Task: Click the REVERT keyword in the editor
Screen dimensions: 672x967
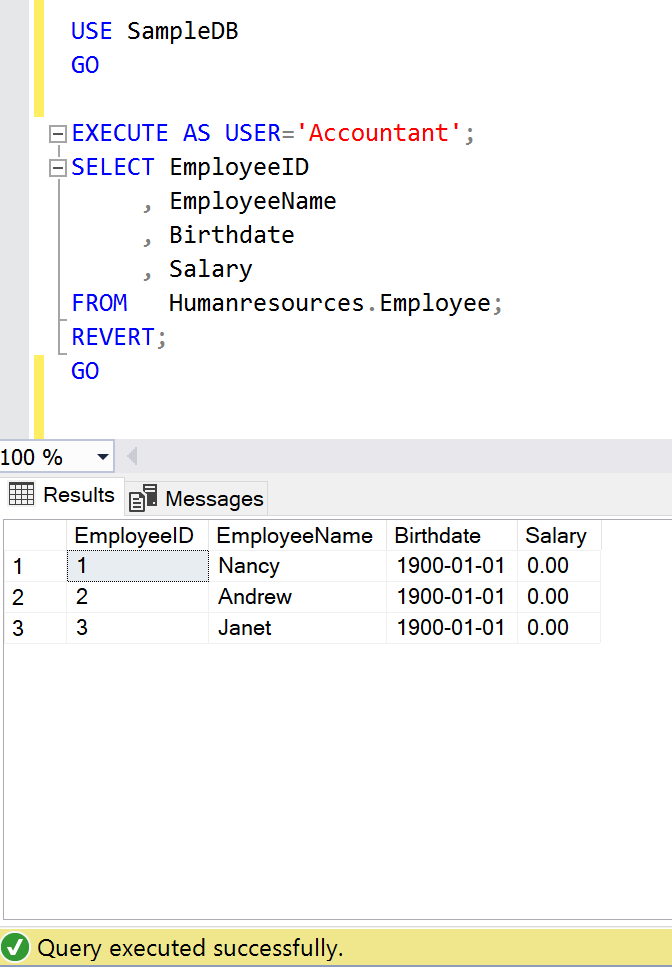Action: click(x=113, y=338)
